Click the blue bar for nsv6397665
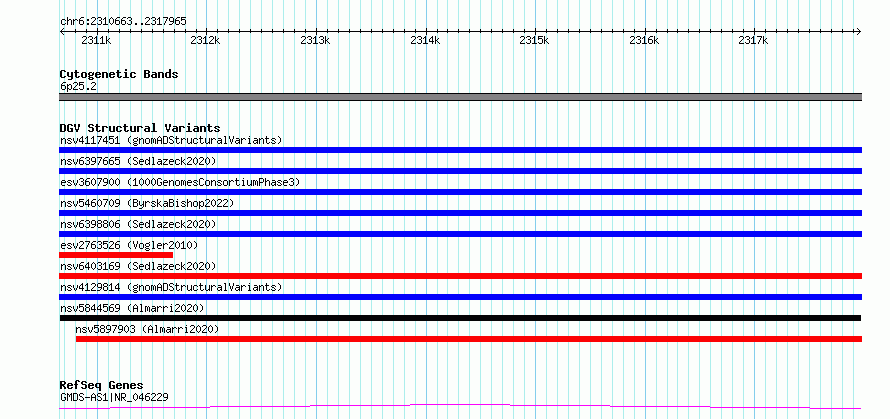 coord(460,171)
